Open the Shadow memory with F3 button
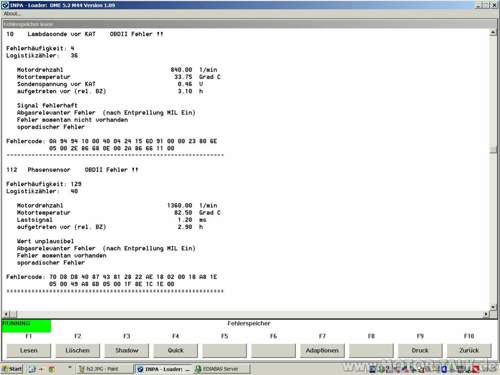Screen dimensions: 500x375 point(127,350)
